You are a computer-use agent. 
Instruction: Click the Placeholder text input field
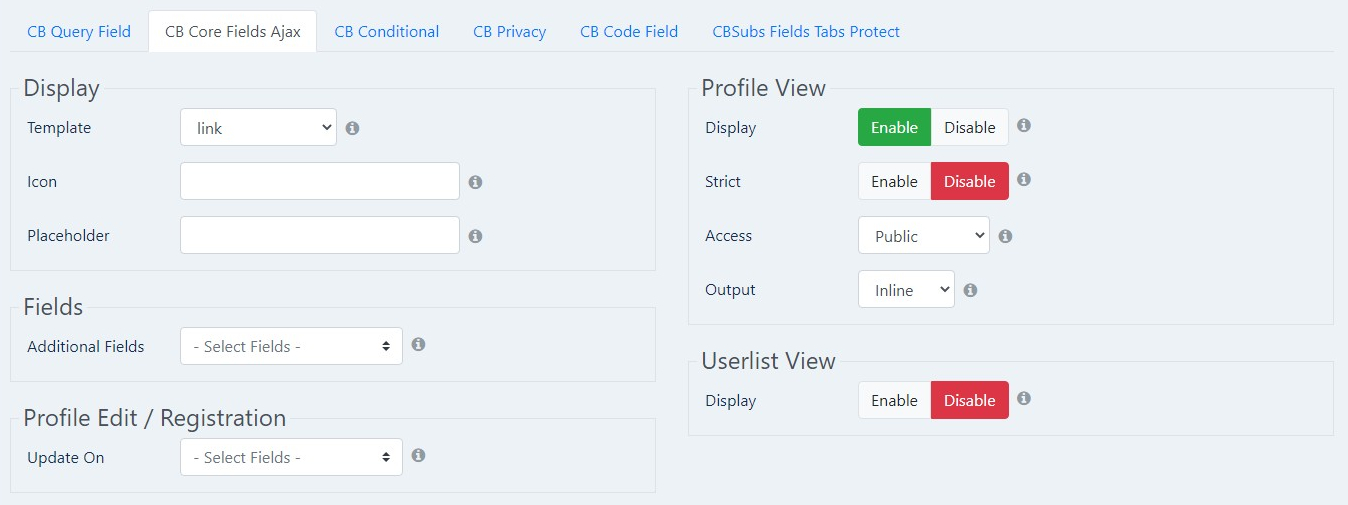(x=320, y=235)
